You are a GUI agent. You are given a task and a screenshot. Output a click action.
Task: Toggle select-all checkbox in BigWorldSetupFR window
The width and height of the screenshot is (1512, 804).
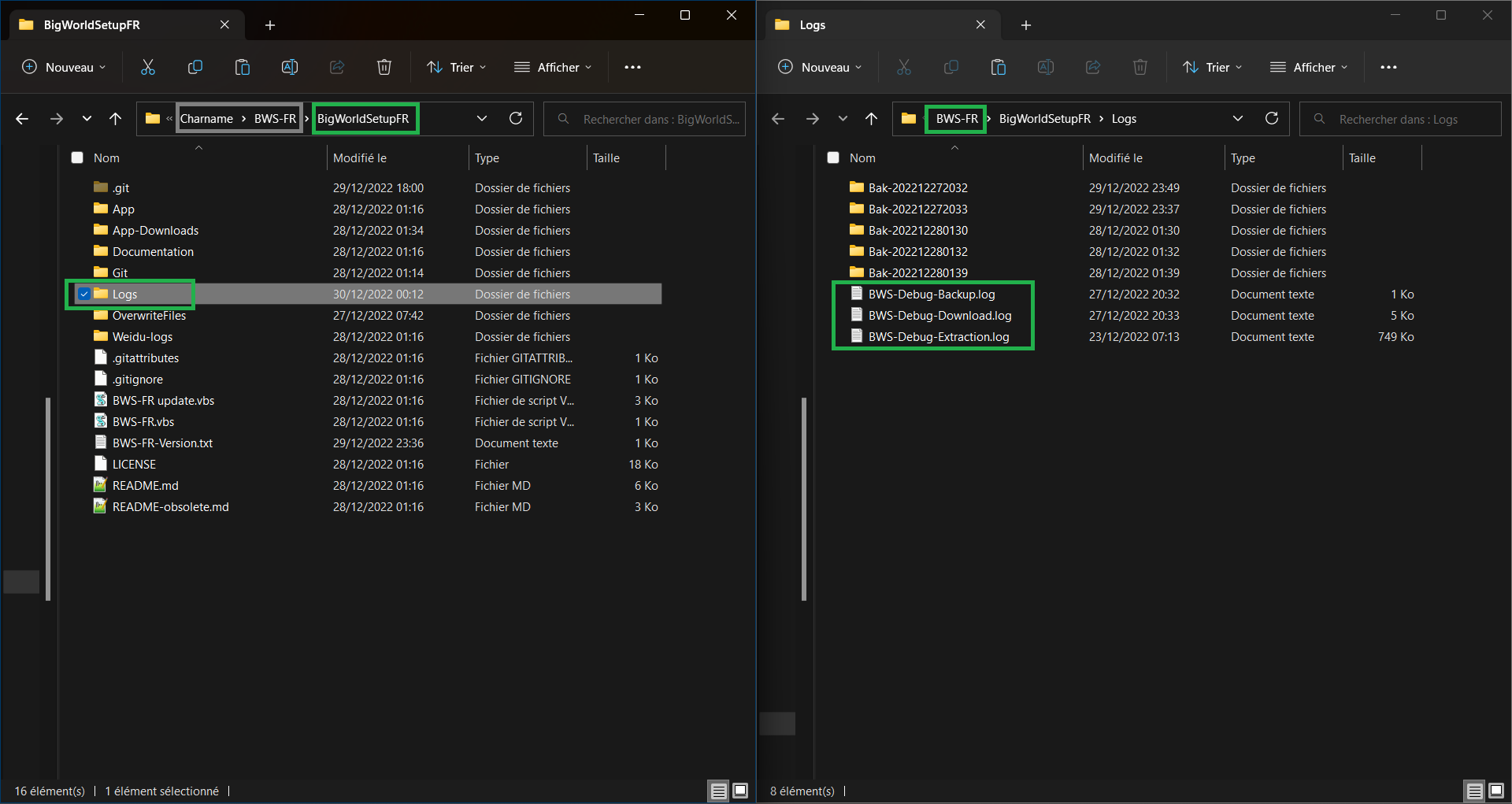pyautogui.click(x=77, y=157)
